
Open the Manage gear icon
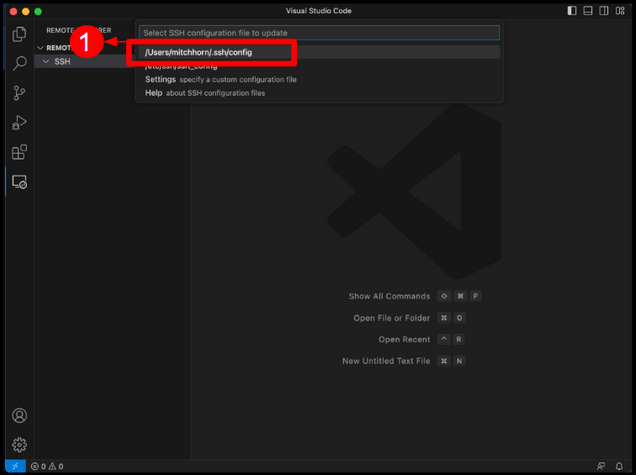19,445
